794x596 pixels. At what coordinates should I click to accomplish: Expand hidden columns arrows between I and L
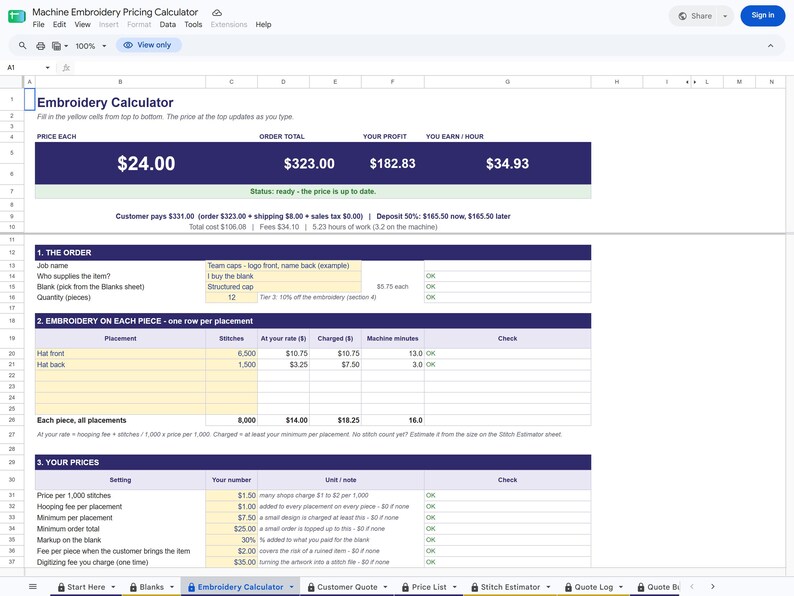(x=691, y=82)
